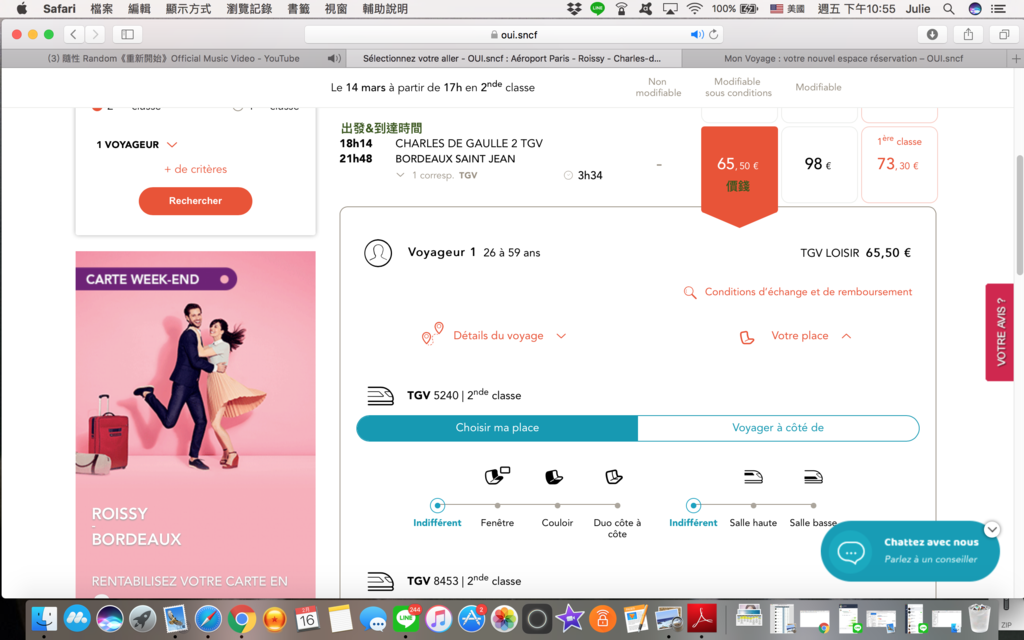
Task: Select Couloir seat radio option
Action: (557, 505)
